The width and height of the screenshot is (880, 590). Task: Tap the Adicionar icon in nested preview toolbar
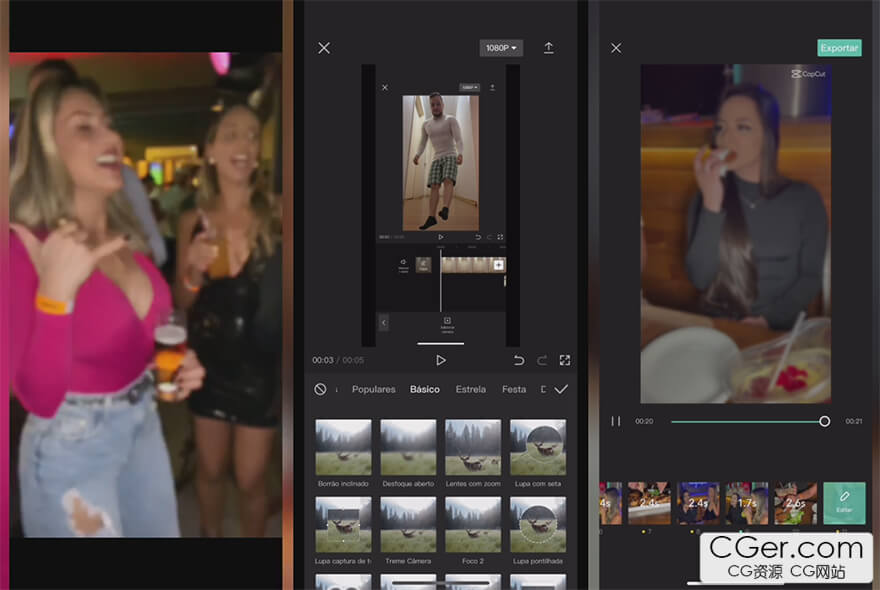point(447,324)
